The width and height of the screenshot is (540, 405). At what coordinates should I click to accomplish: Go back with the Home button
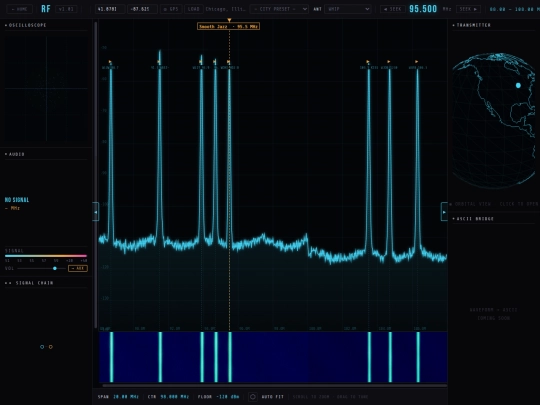coord(20,9)
